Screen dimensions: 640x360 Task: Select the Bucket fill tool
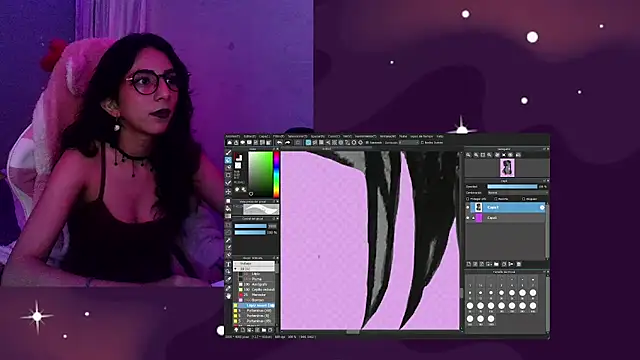click(x=228, y=208)
